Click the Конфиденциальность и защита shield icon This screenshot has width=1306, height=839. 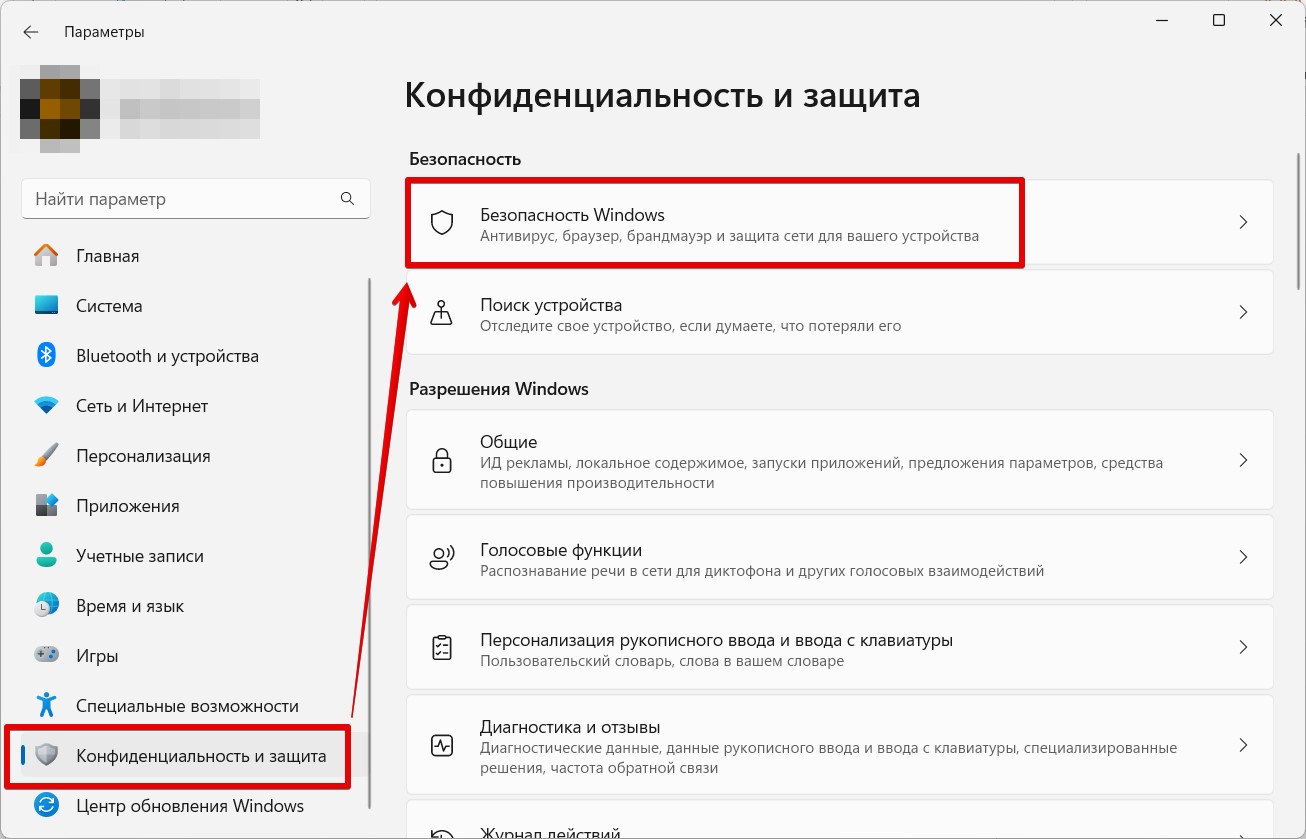coord(46,756)
